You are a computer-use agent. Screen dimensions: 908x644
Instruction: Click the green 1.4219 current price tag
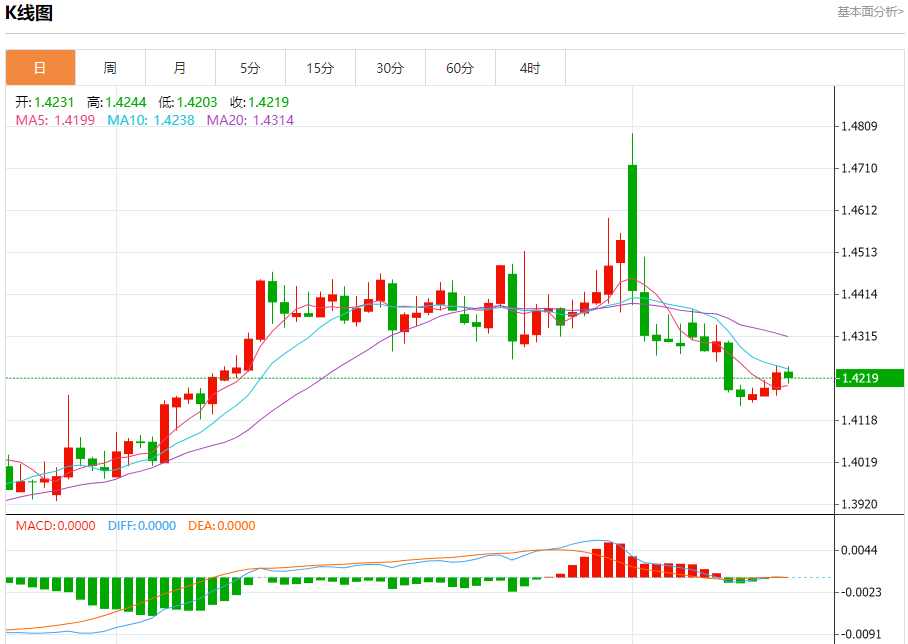coord(870,378)
